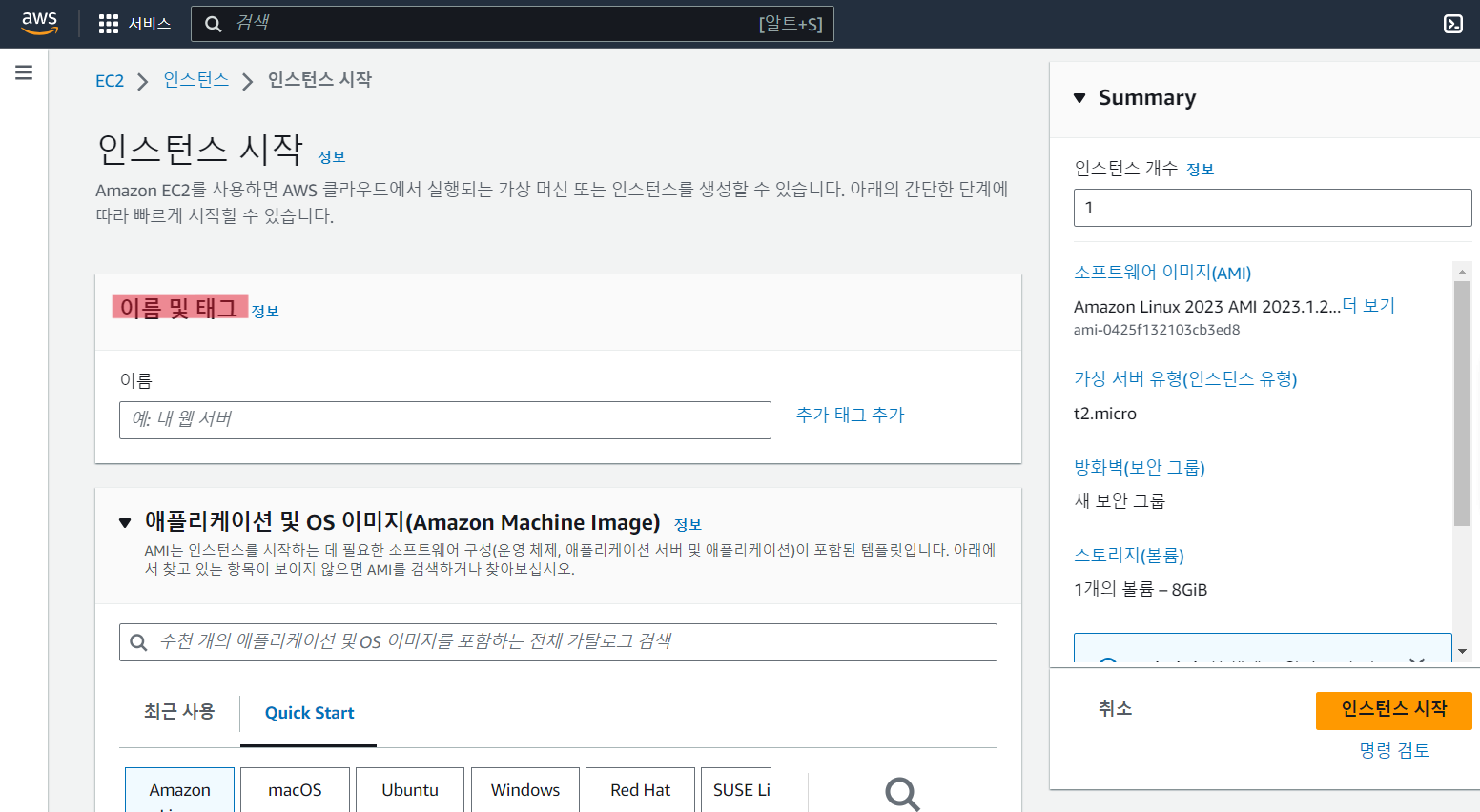Click the top search box
The height and width of the screenshot is (812, 1480).
point(512,24)
